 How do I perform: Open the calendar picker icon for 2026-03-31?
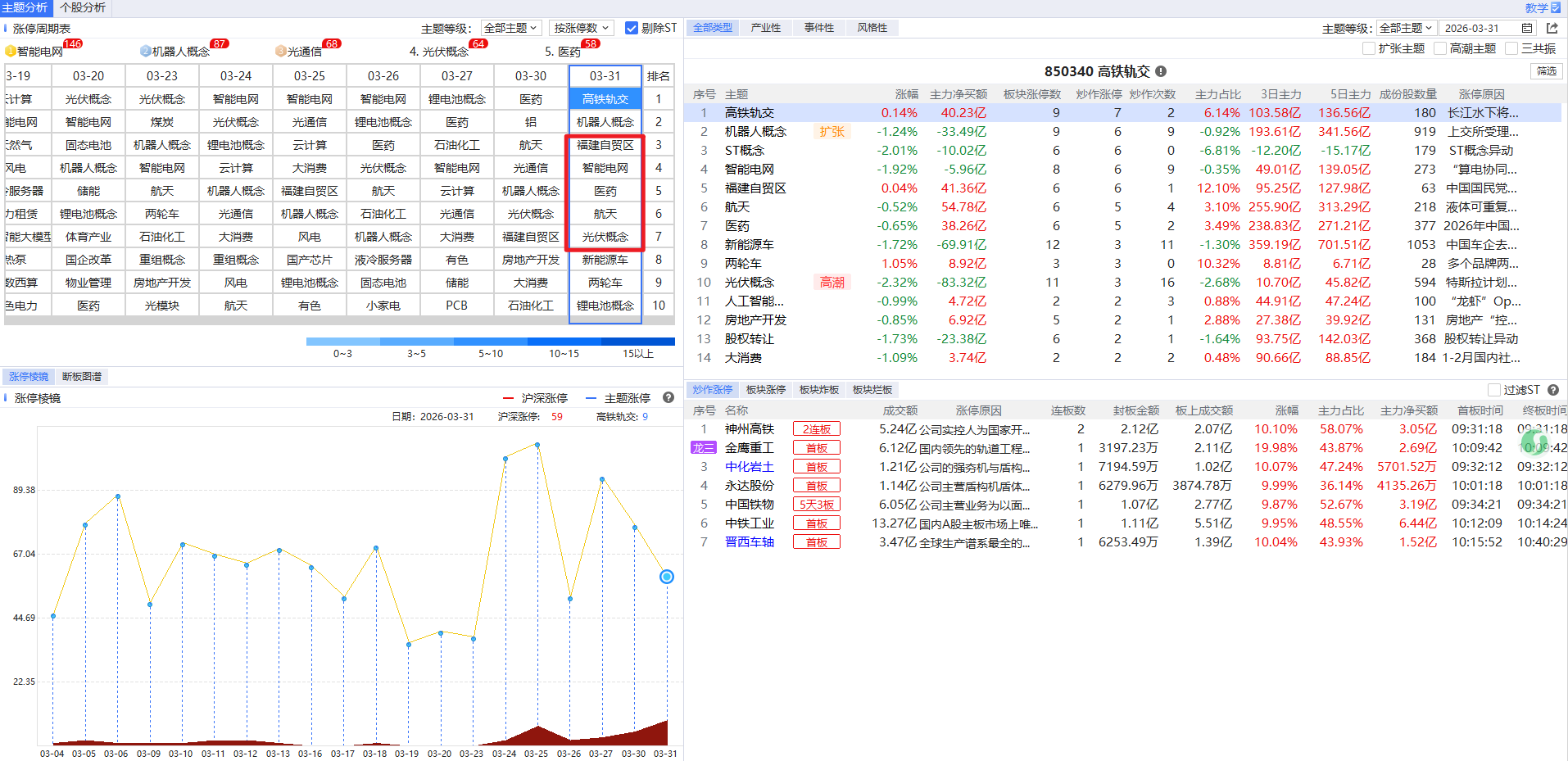(x=1527, y=28)
